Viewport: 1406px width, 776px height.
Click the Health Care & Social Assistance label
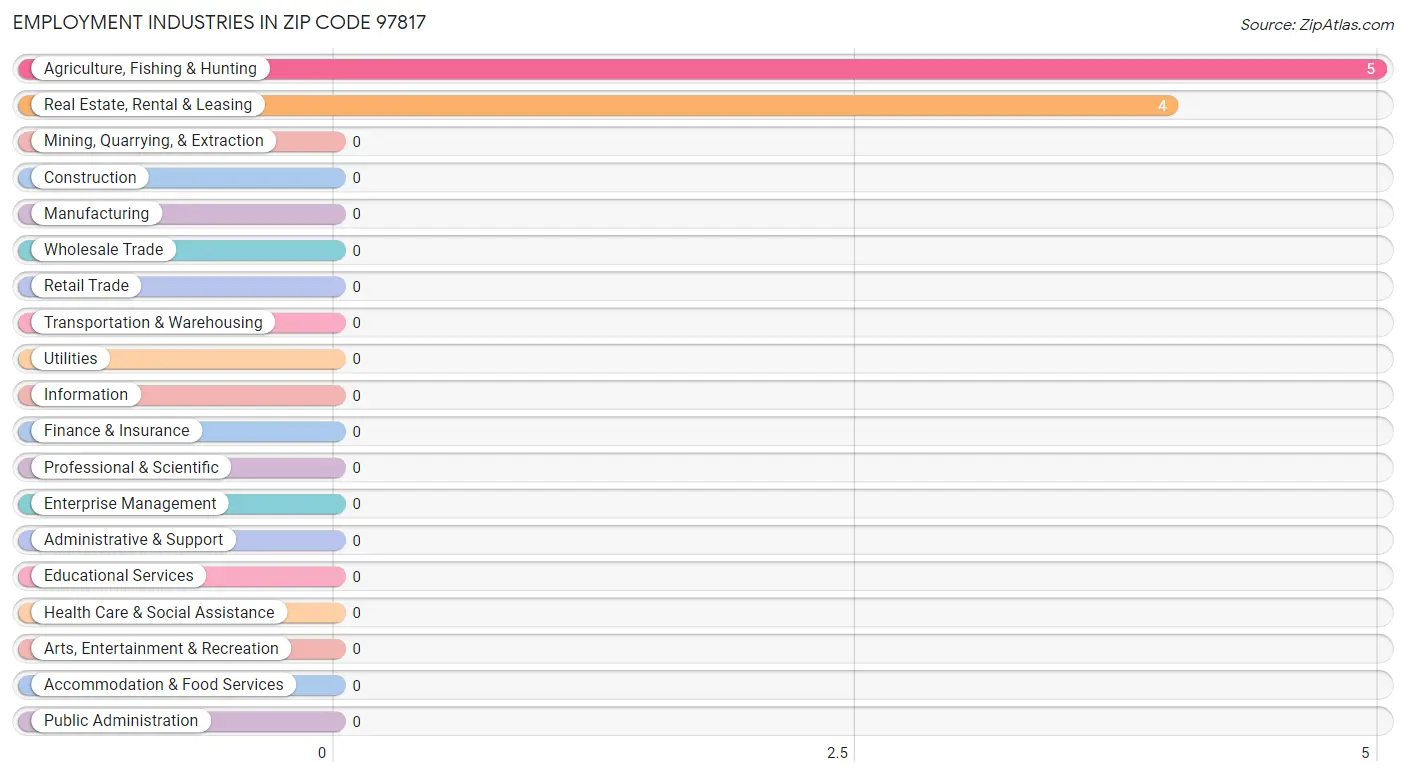[x=159, y=613]
